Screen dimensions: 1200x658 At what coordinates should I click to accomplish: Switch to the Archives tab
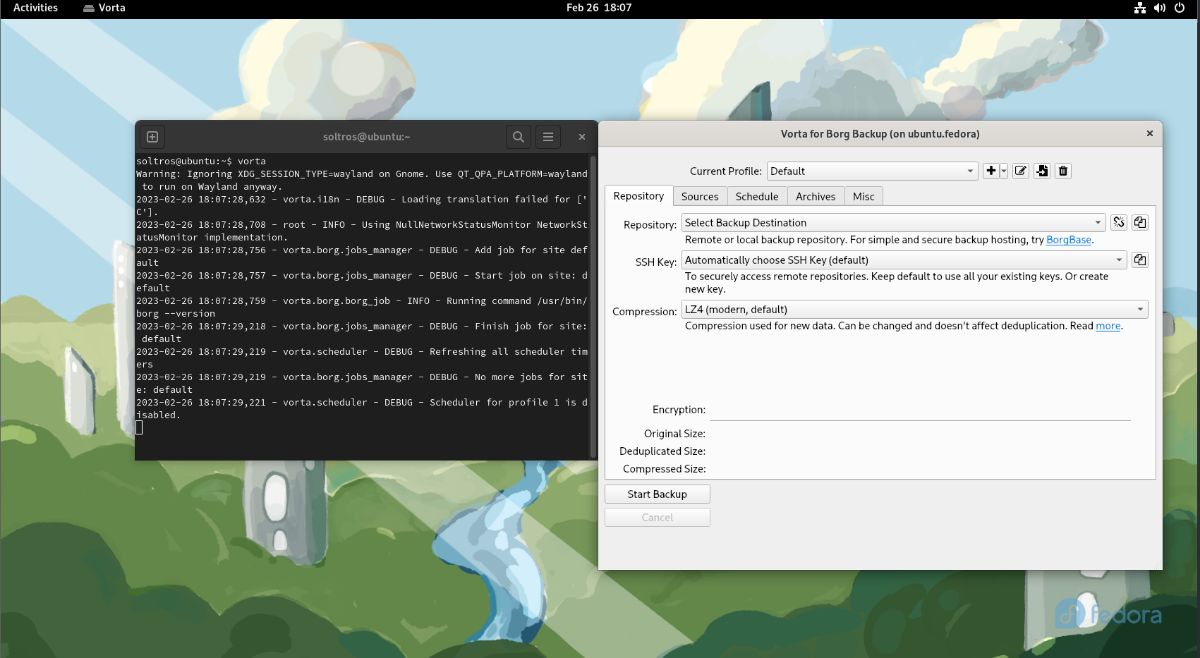point(815,196)
